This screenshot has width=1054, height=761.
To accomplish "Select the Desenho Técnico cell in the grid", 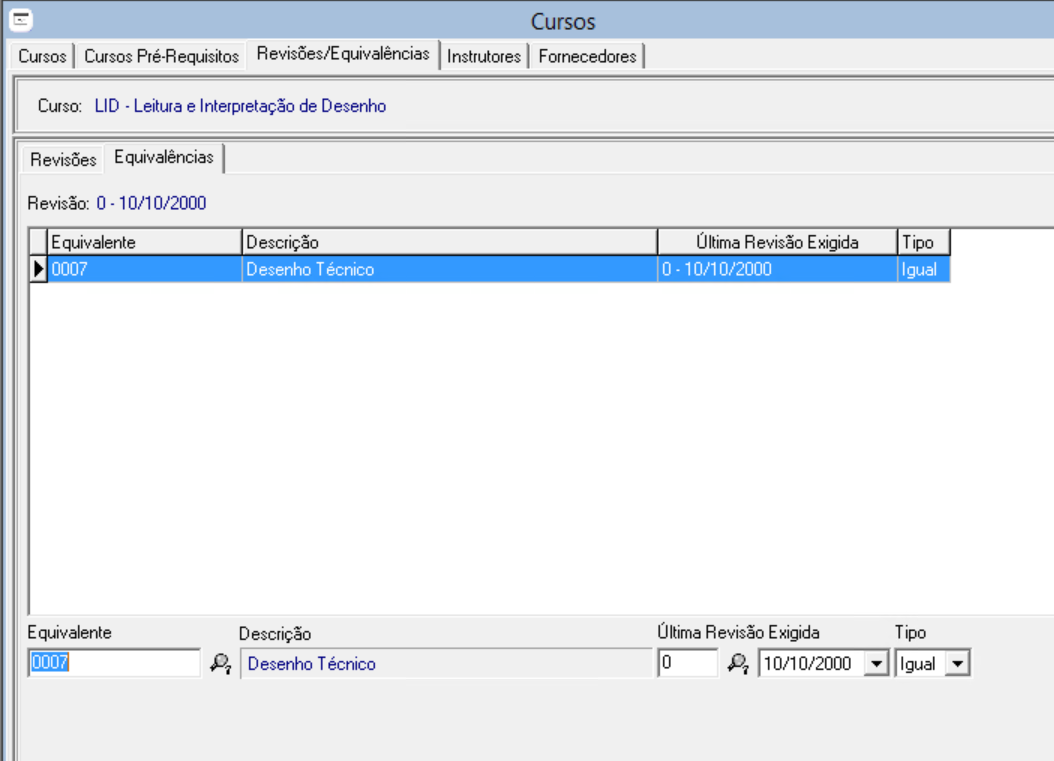I will coord(448,269).
